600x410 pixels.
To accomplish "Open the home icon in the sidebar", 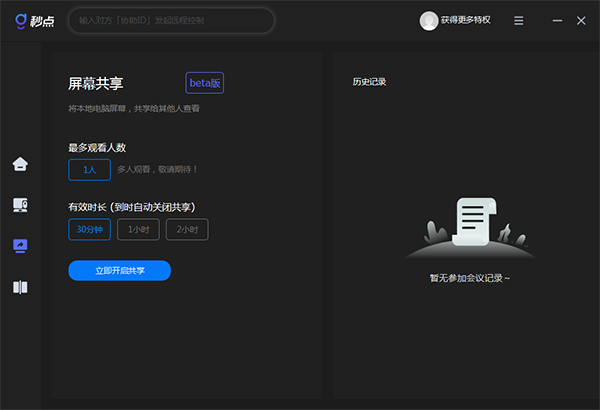I will point(20,164).
